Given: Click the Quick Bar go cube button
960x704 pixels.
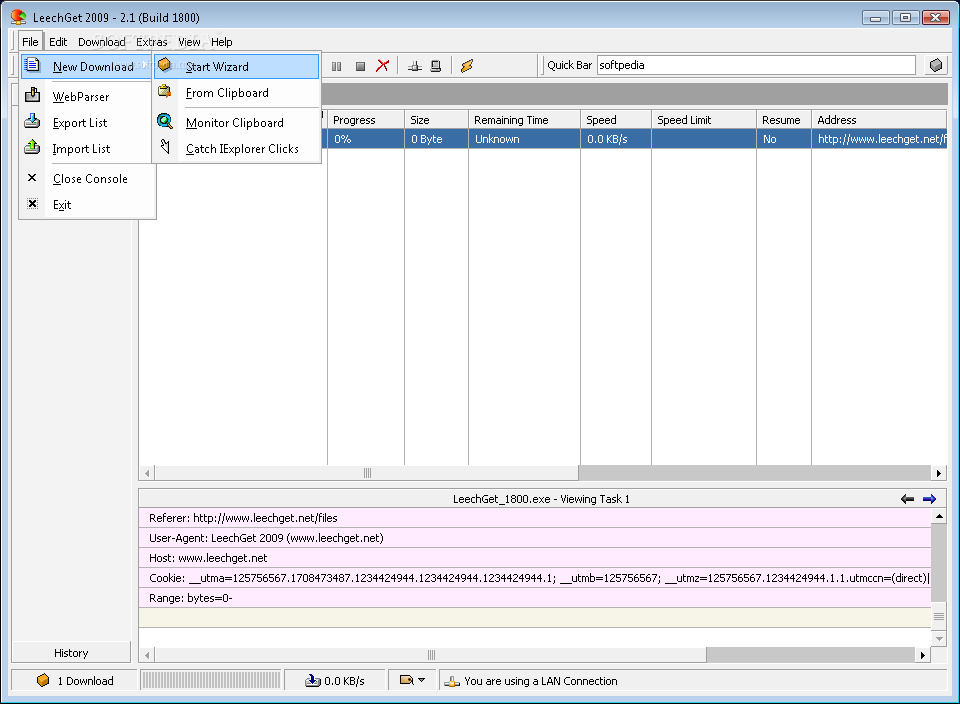Looking at the screenshot, I should click(x=936, y=65).
